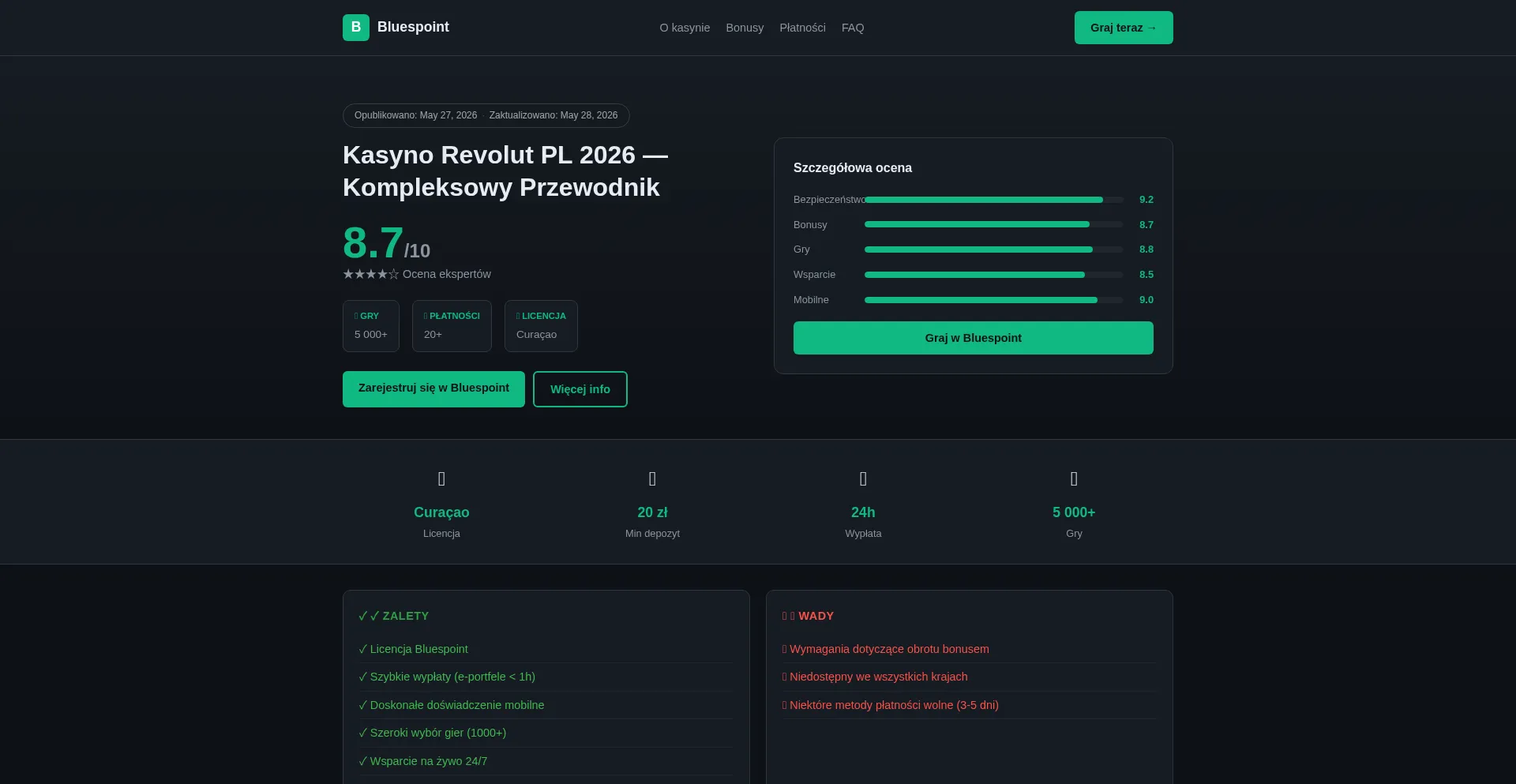Click the Bezpieczeństwo rating bar
The width and height of the screenshot is (1516, 784).
pyautogui.click(x=993, y=200)
